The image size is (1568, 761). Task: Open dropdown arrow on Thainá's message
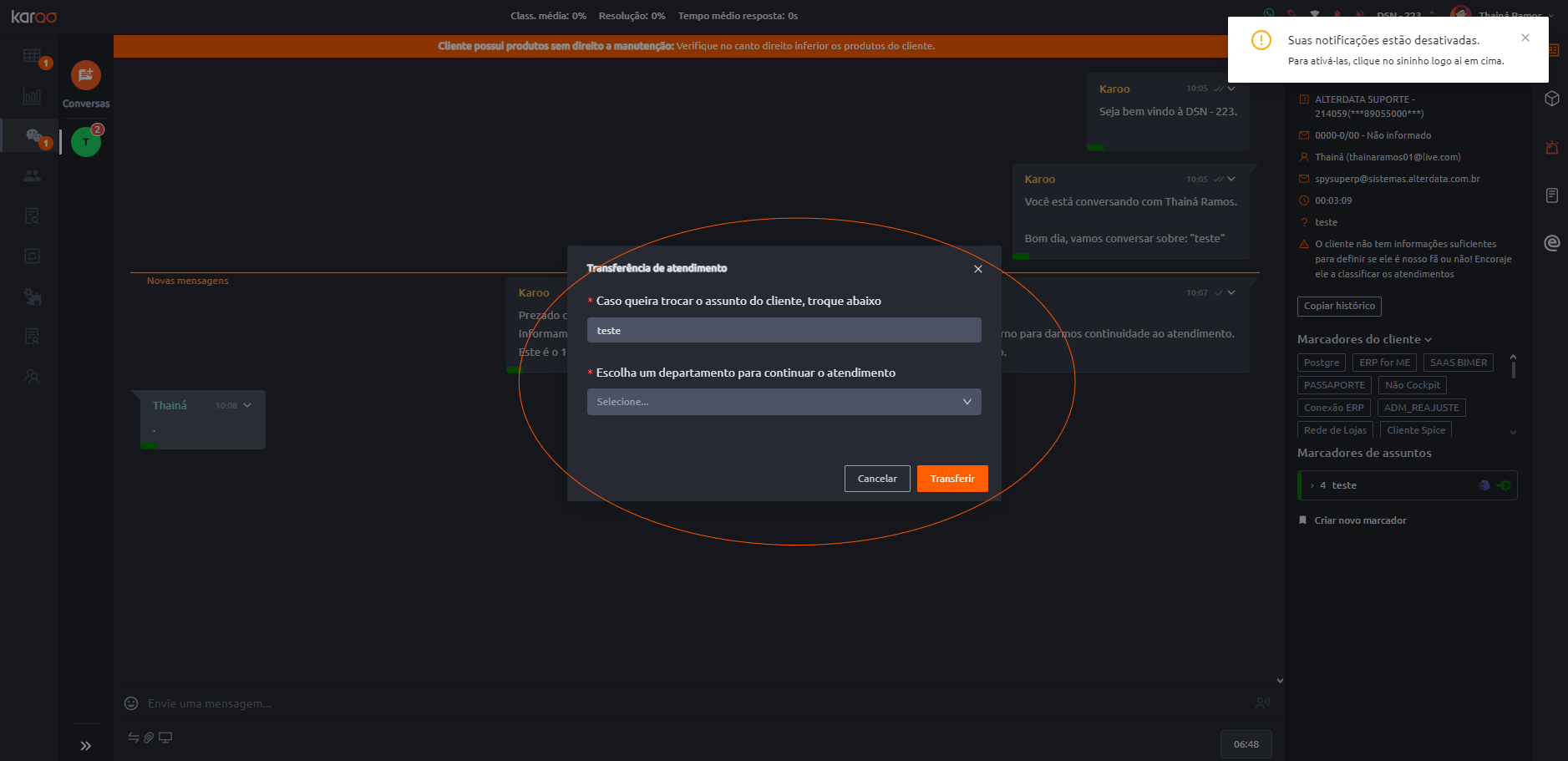click(x=247, y=405)
